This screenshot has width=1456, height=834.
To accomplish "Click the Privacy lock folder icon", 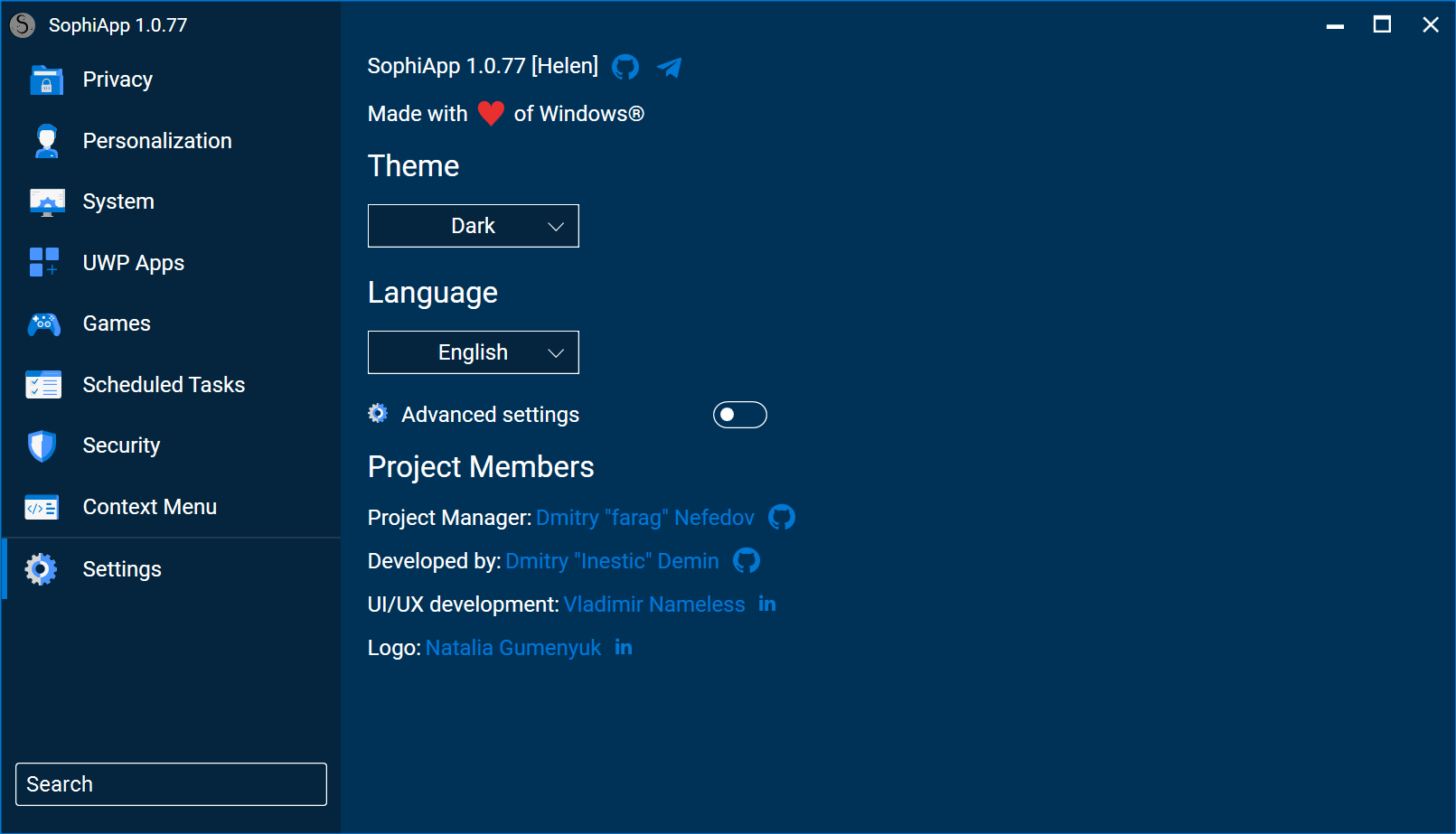I will point(46,80).
